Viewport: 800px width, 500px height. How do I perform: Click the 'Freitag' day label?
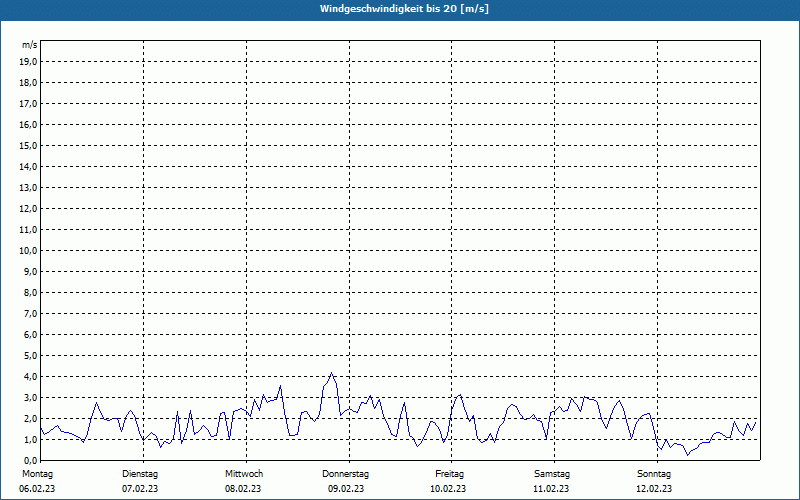[449, 474]
